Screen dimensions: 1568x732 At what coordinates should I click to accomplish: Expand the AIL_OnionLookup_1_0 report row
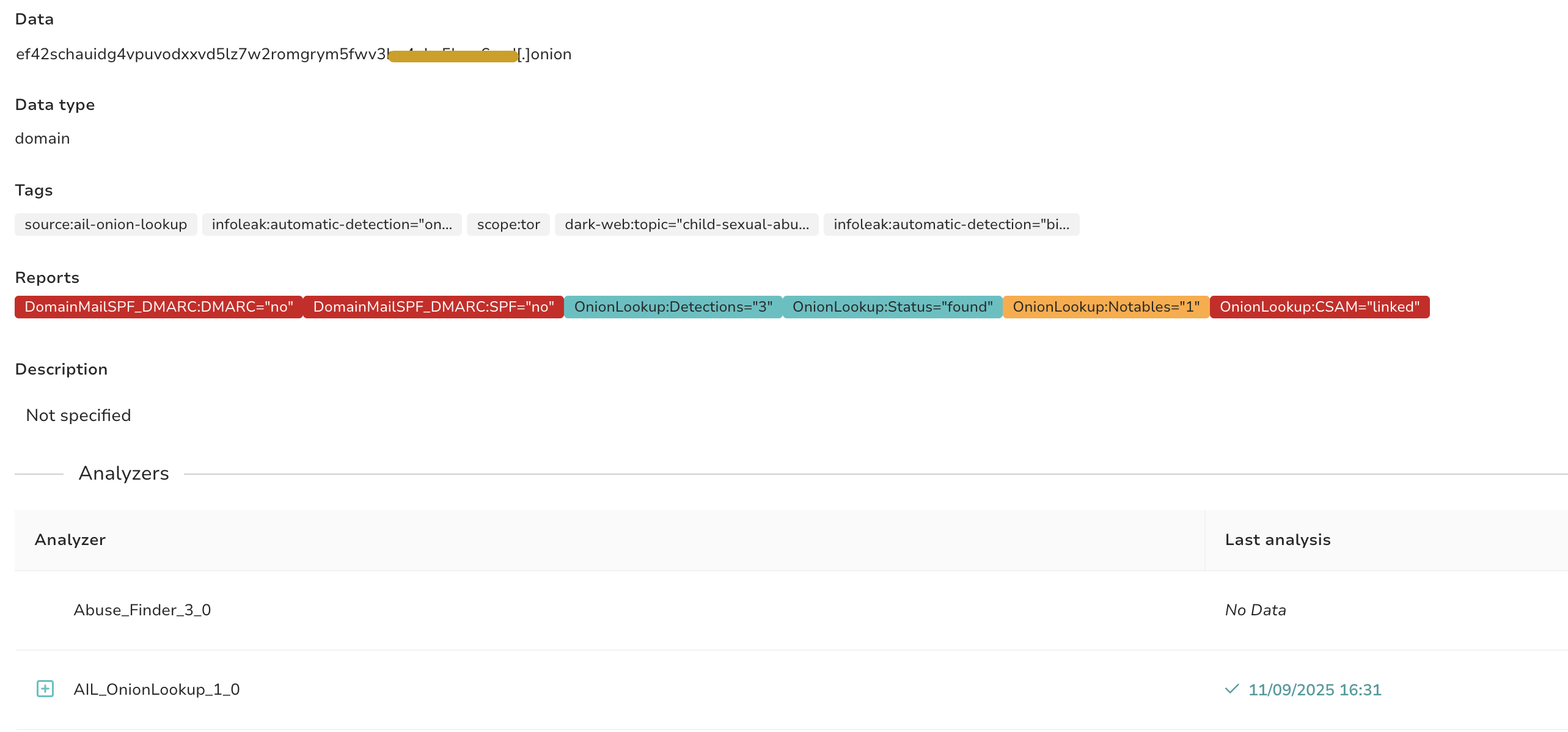(45, 689)
